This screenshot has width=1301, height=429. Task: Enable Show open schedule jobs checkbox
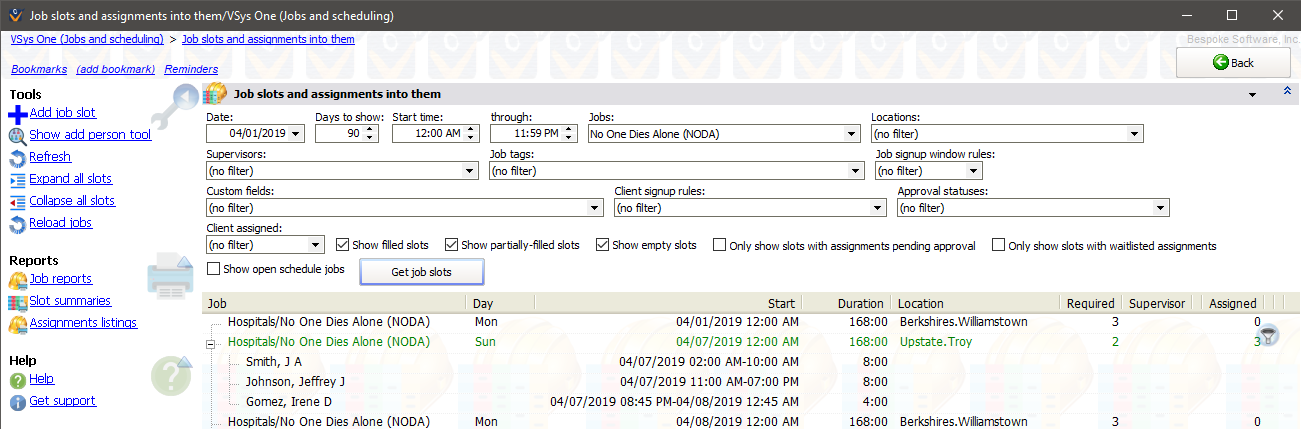click(x=213, y=269)
